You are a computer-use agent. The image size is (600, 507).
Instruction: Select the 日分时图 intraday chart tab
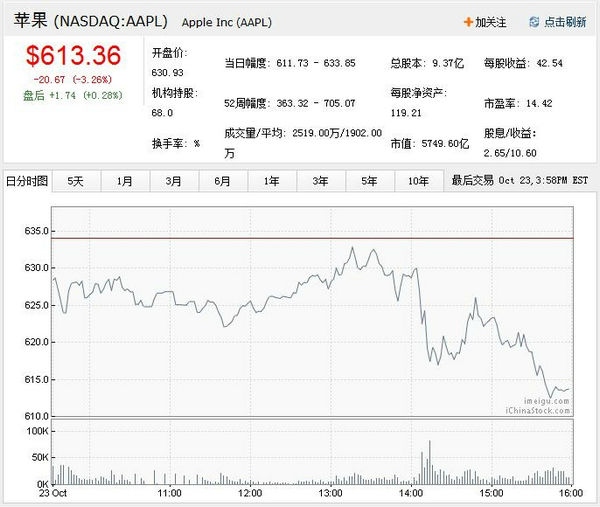tap(27, 181)
